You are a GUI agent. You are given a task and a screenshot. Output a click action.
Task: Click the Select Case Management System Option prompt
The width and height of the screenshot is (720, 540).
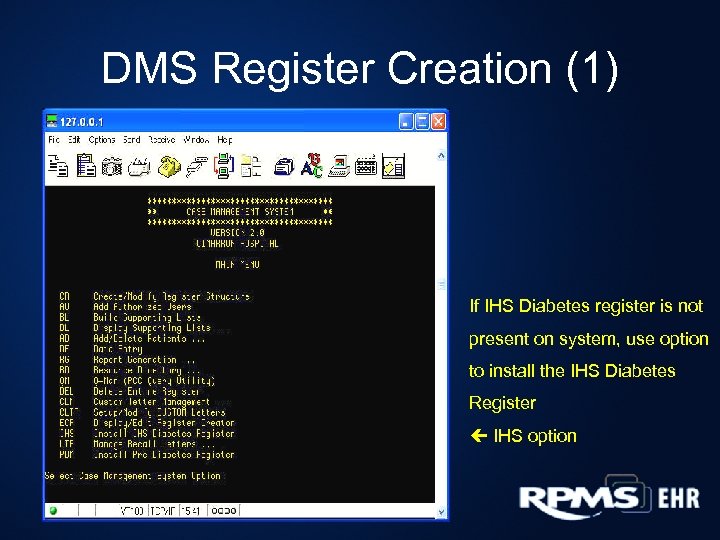point(133,476)
